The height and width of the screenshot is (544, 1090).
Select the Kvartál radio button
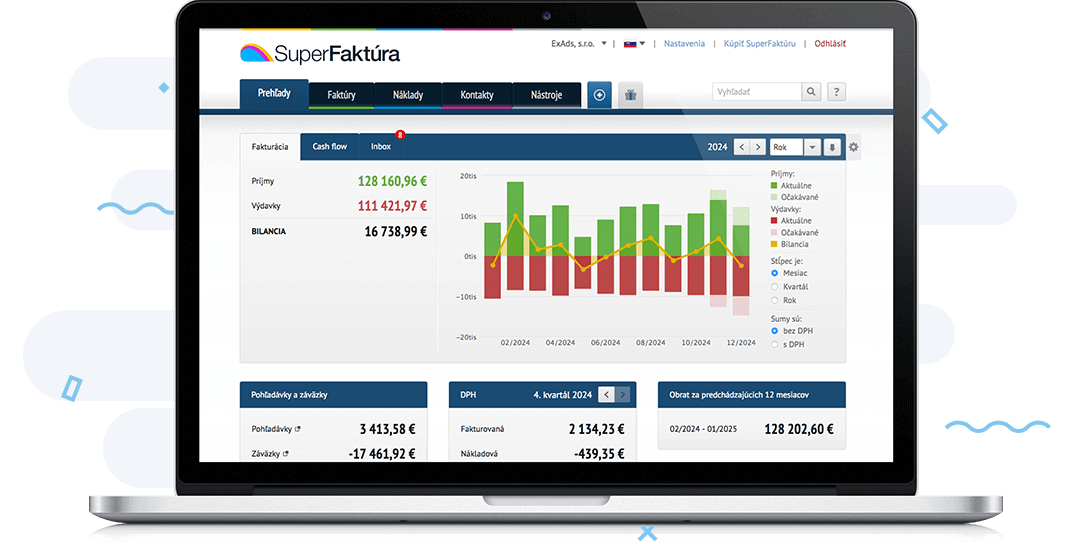[774, 286]
